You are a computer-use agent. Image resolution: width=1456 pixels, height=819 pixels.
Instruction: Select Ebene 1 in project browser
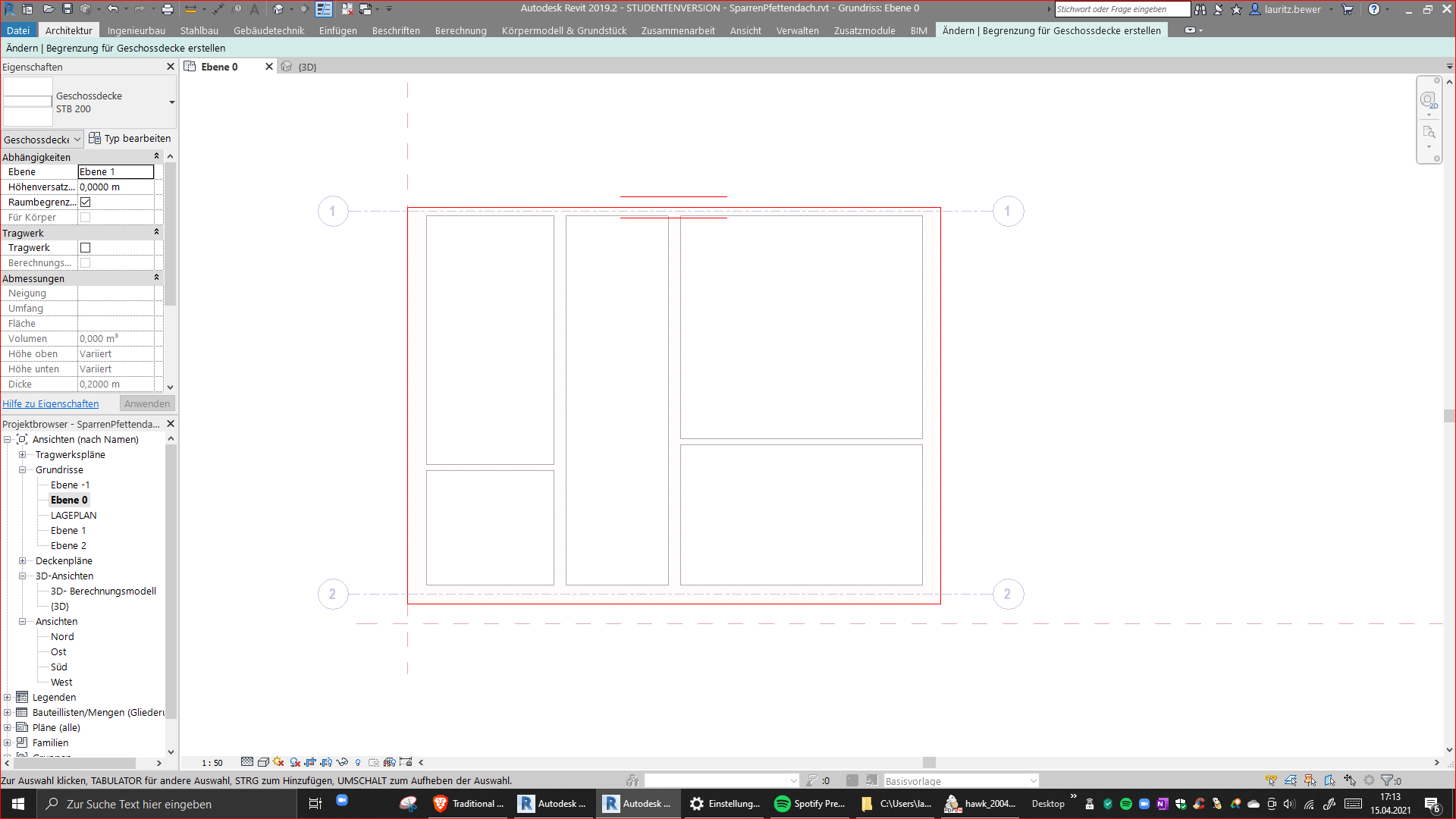[x=68, y=531]
